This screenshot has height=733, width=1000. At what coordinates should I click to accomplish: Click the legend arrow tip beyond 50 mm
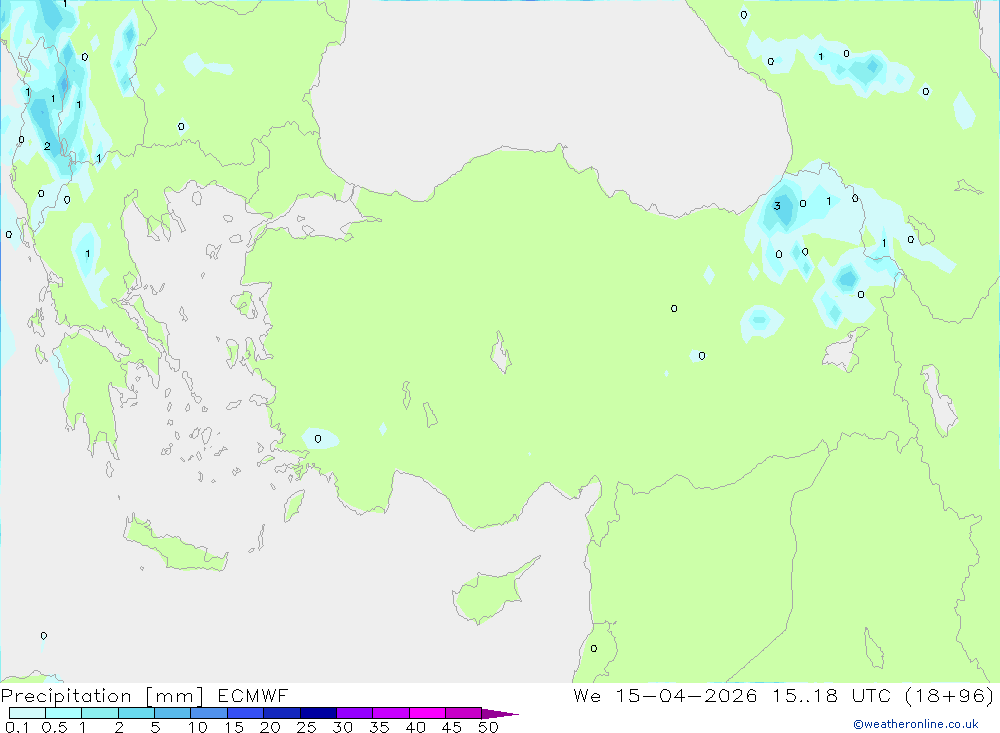(x=500, y=714)
